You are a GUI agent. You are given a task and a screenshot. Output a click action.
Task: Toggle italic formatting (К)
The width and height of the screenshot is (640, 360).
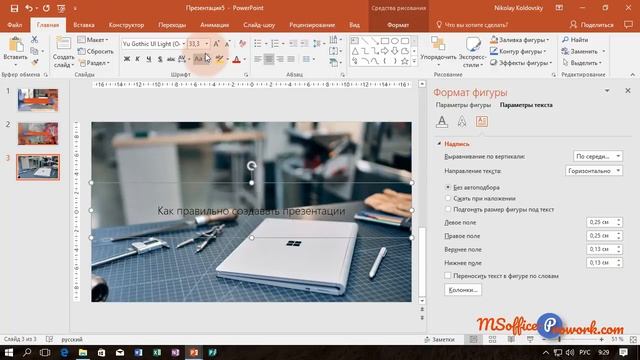click(x=138, y=60)
